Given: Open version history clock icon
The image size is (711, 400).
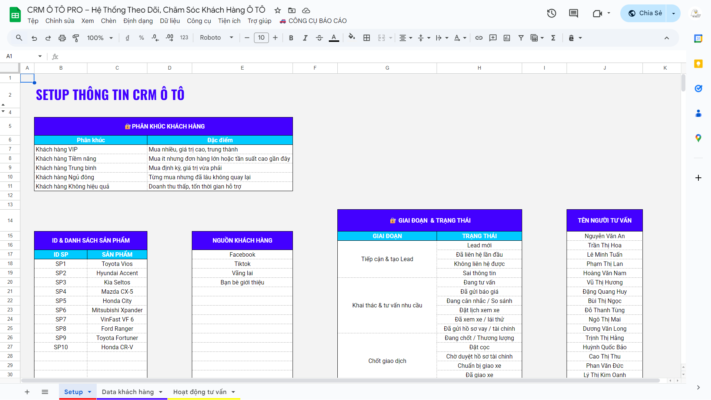Looking at the screenshot, I should (x=552, y=13).
